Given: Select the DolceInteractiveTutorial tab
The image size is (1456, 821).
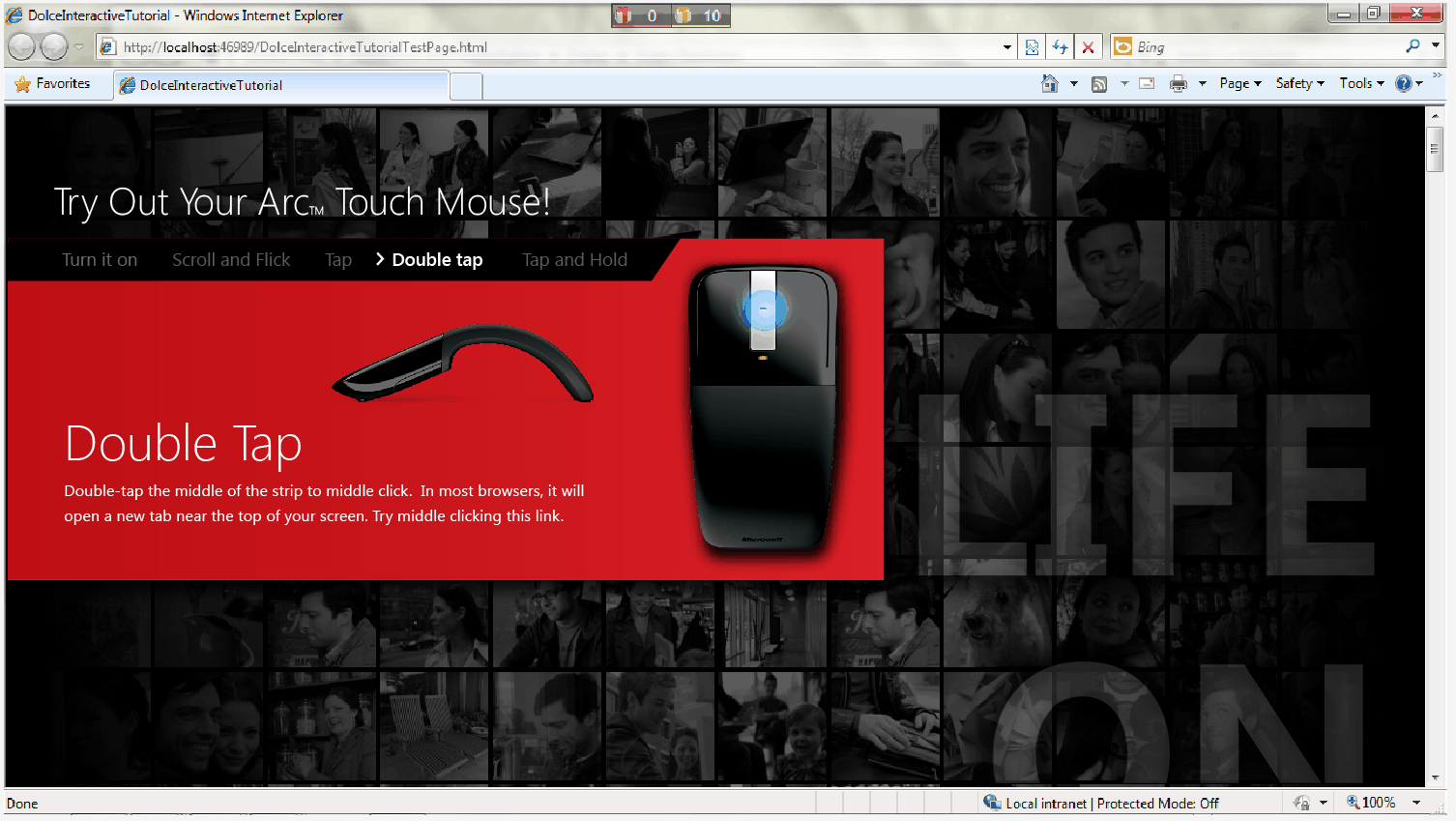Looking at the screenshot, I should tap(281, 85).
